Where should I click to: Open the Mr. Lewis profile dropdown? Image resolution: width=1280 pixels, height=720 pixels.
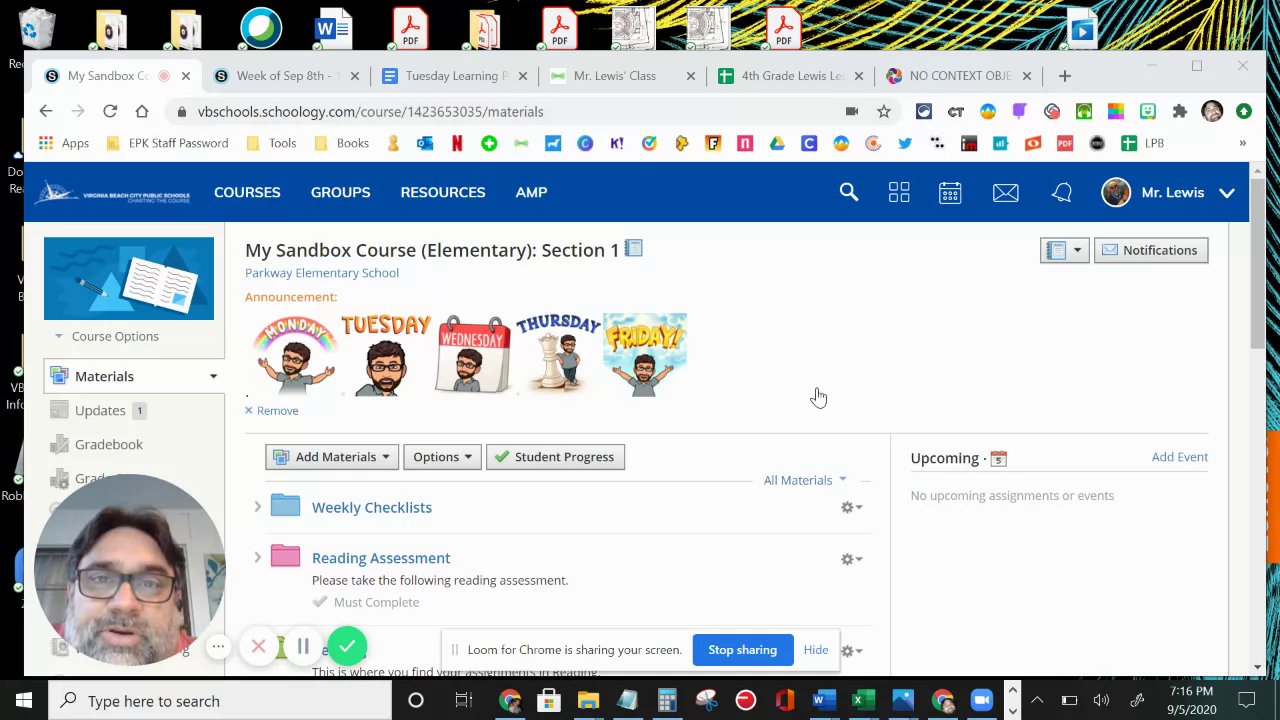coord(1168,192)
